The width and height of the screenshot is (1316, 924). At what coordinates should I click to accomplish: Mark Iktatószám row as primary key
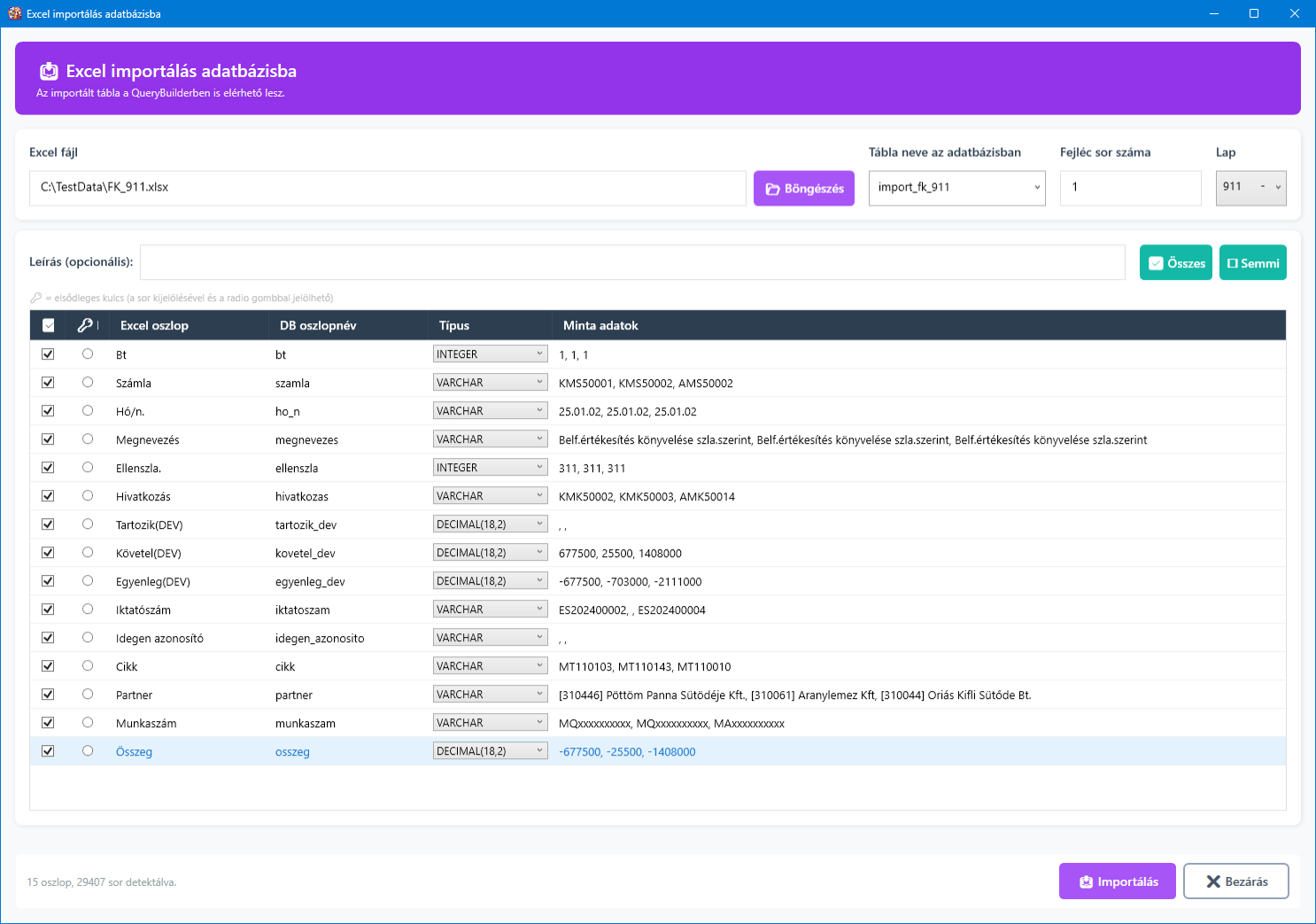click(88, 609)
